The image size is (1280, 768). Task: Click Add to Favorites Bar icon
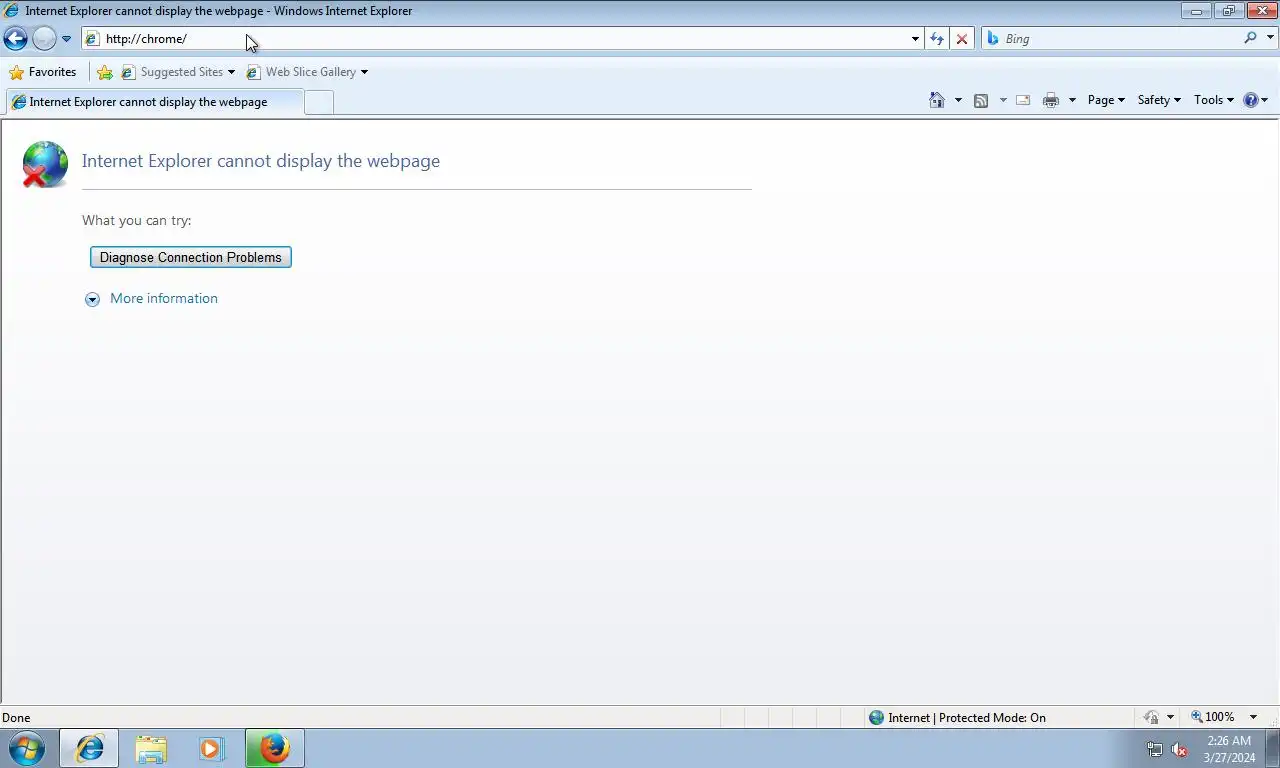105,72
